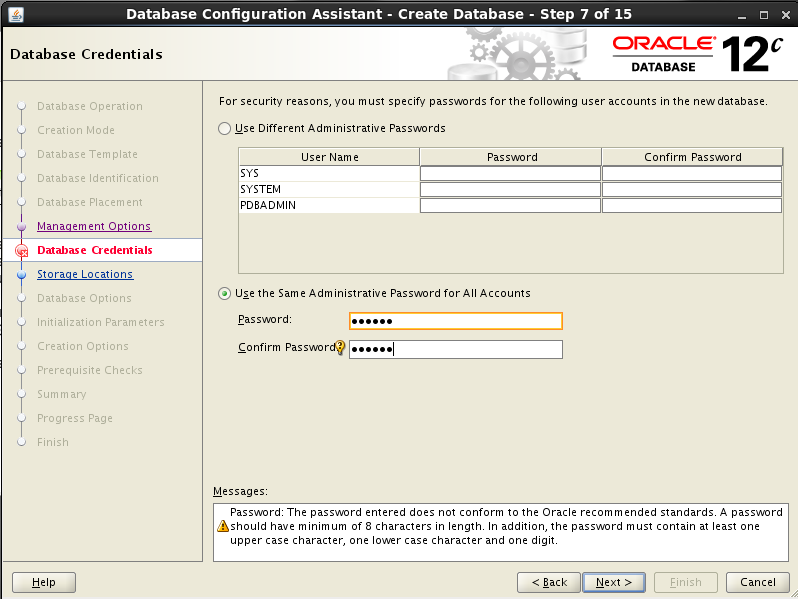
Task: Click the Messages label
Action: pyautogui.click(x=240, y=491)
